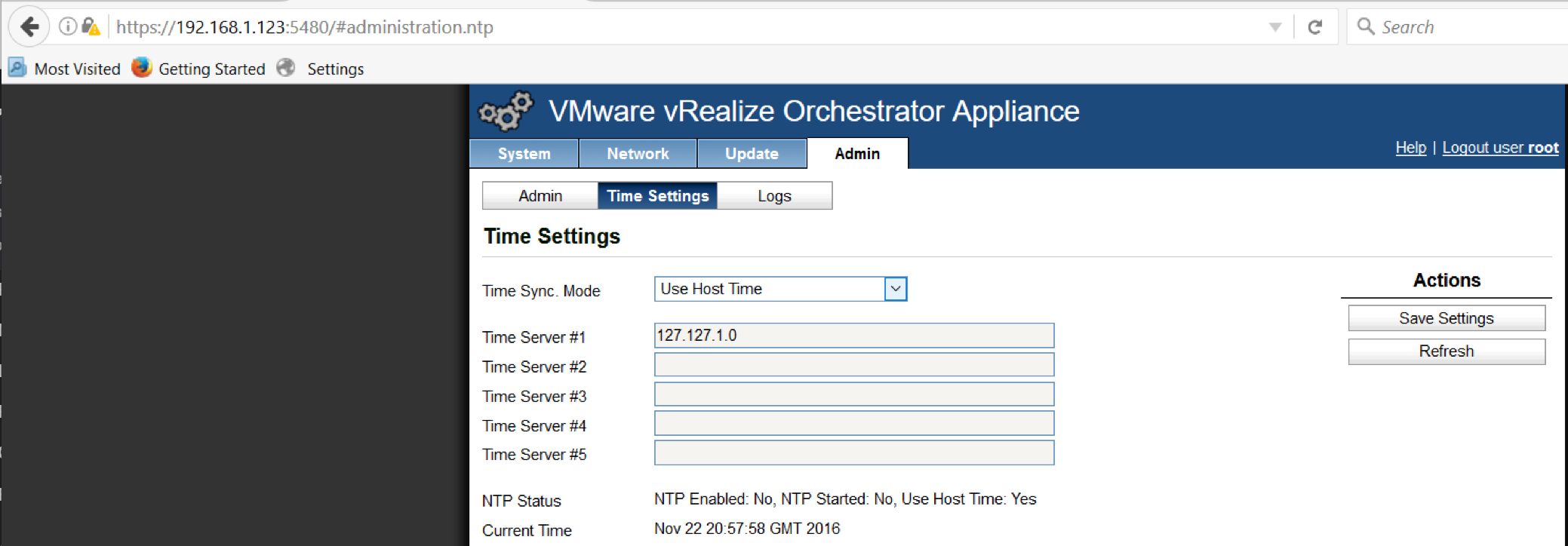Click Time Server #3 field
1568x546 pixels.
pos(854,394)
